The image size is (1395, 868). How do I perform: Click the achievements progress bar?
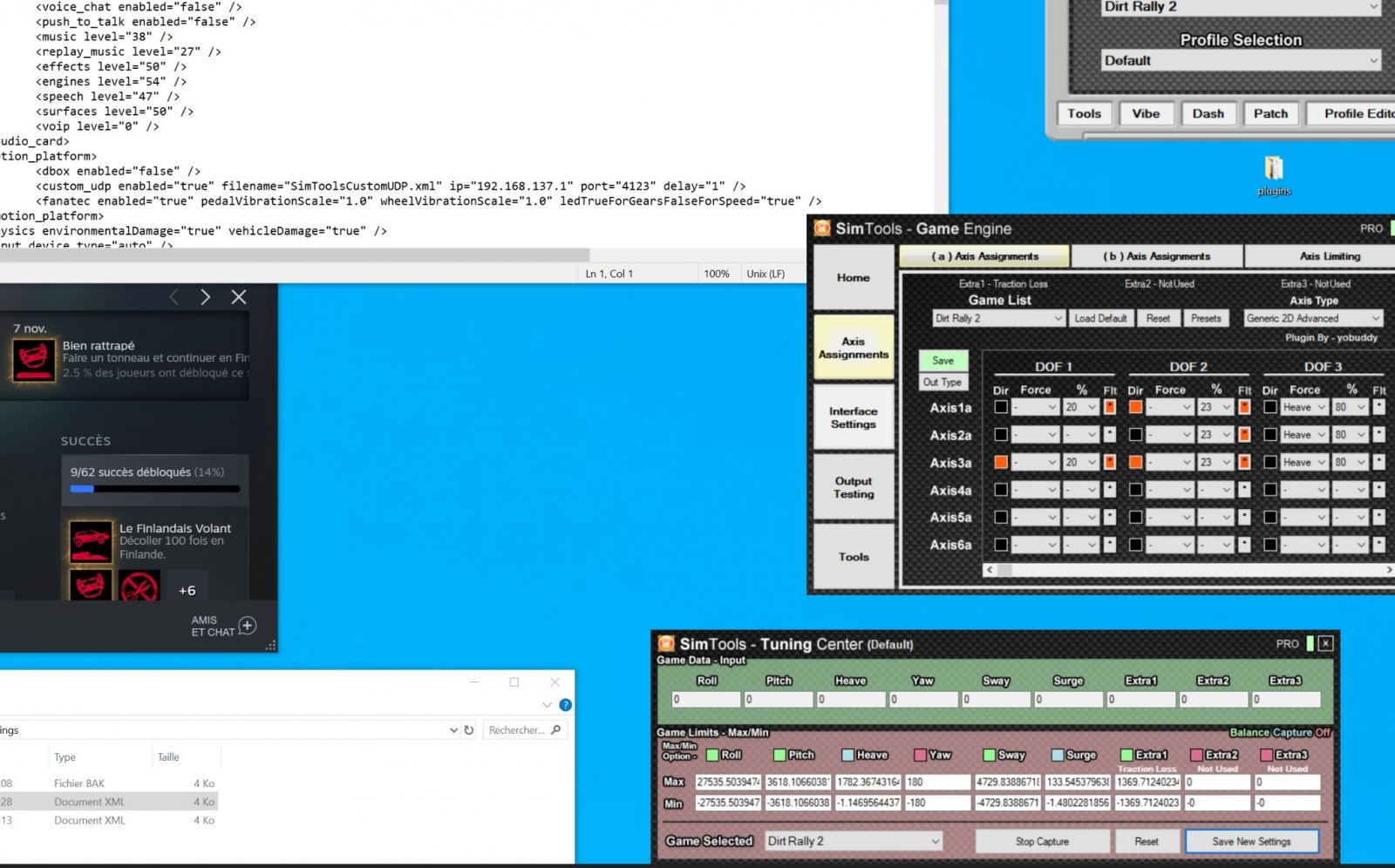click(155, 489)
